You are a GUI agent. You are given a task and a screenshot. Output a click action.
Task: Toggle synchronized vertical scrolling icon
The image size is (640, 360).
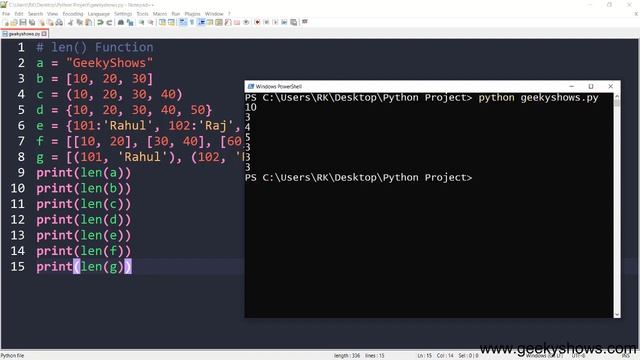click(162, 22)
